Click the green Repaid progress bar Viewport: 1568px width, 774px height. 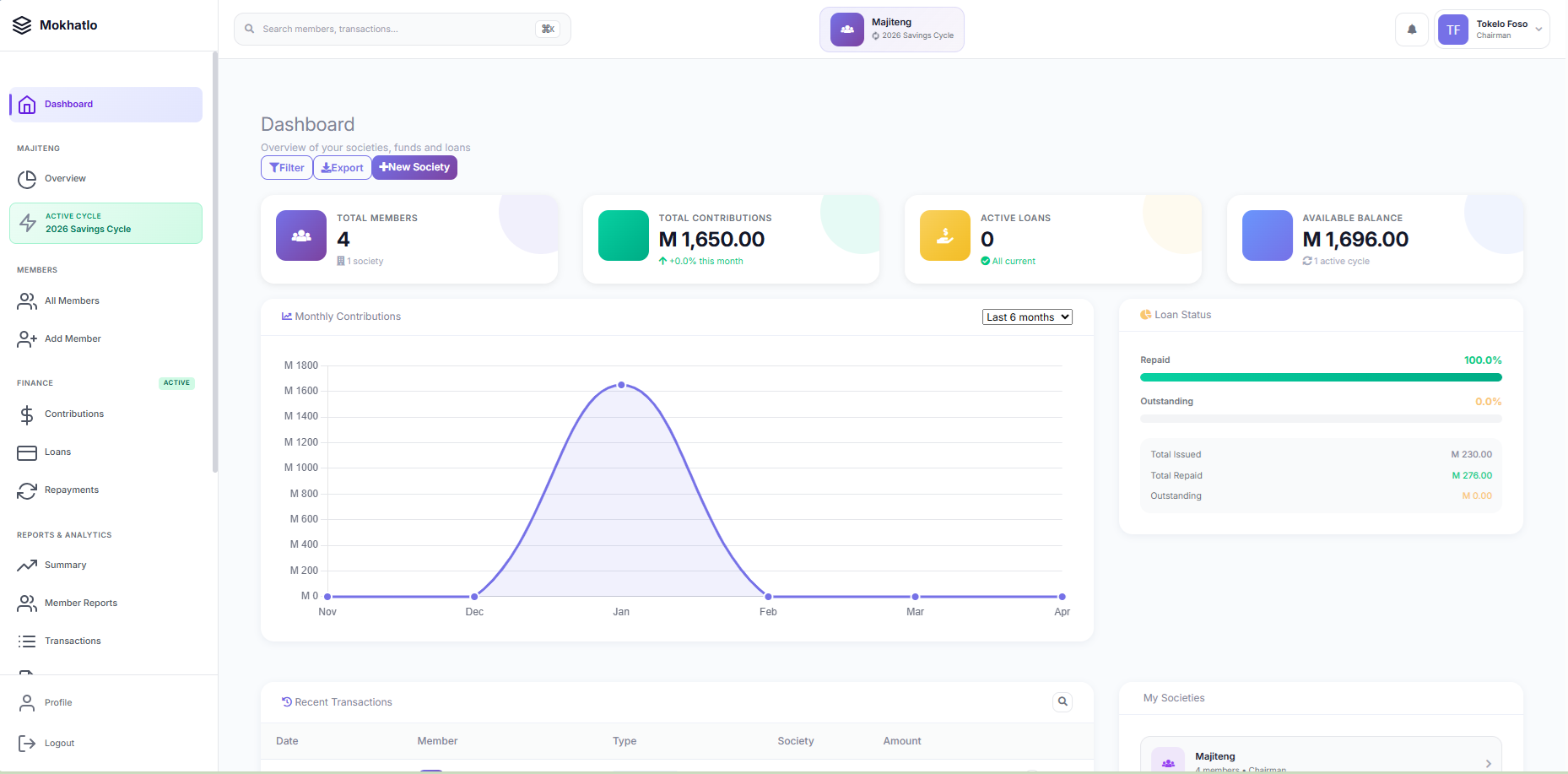pos(1320,377)
